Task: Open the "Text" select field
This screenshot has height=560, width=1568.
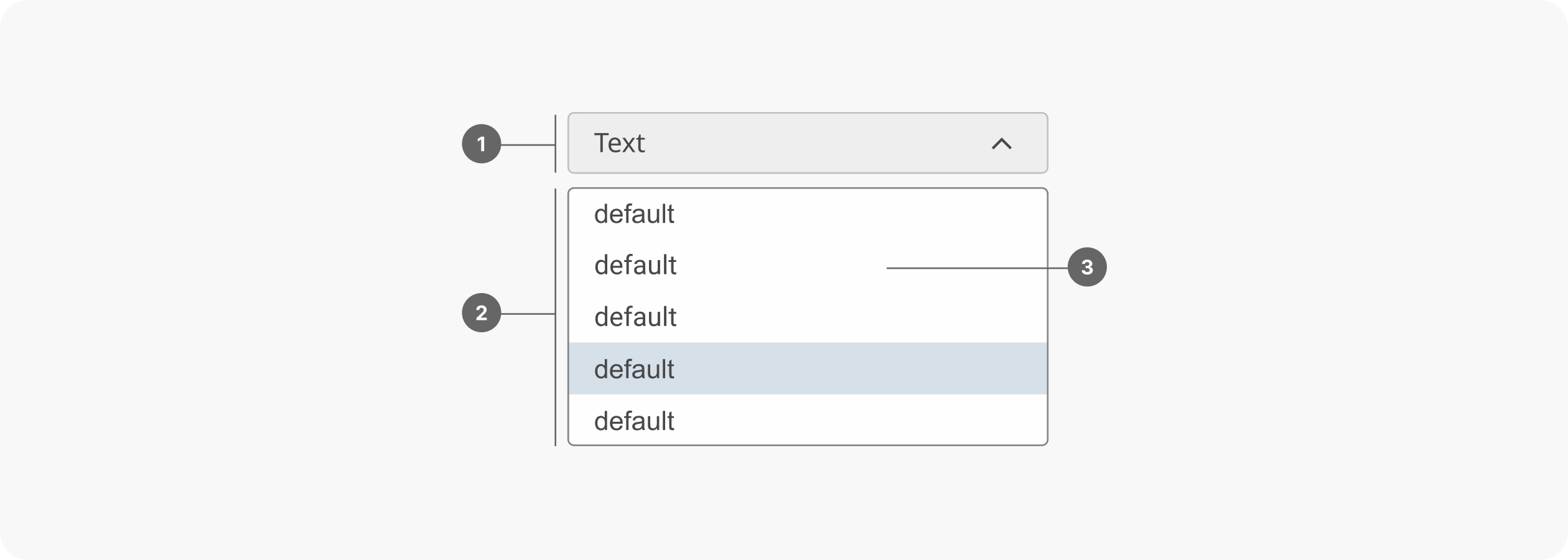Action: click(x=807, y=143)
